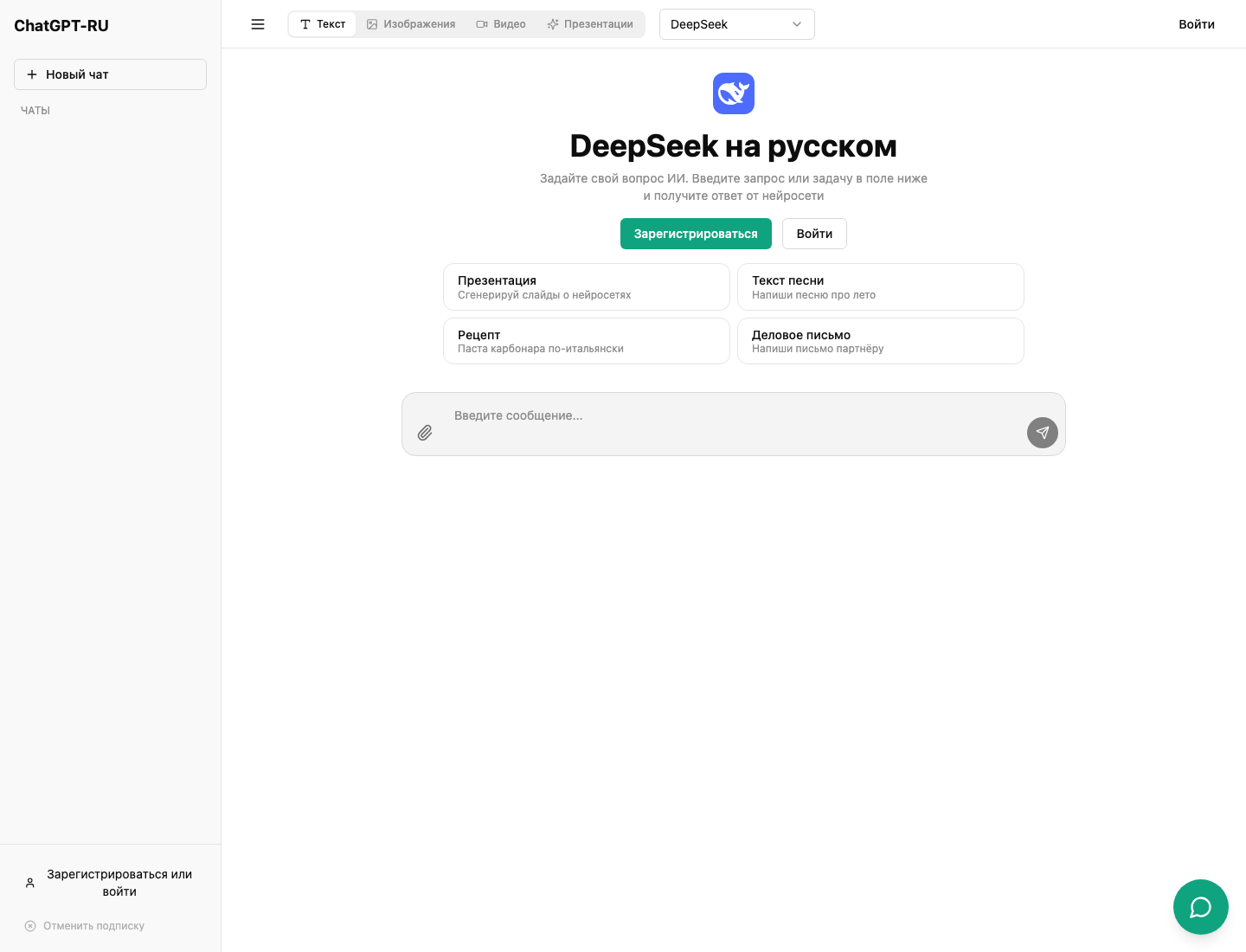Switch to the Видео tab
The image size is (1246, 952).
point(501,24)
